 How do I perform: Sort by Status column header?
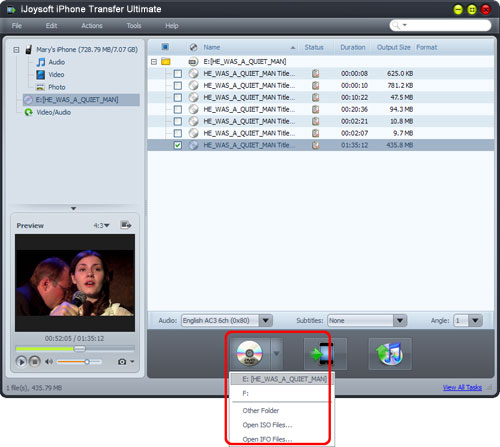(314, 47)
